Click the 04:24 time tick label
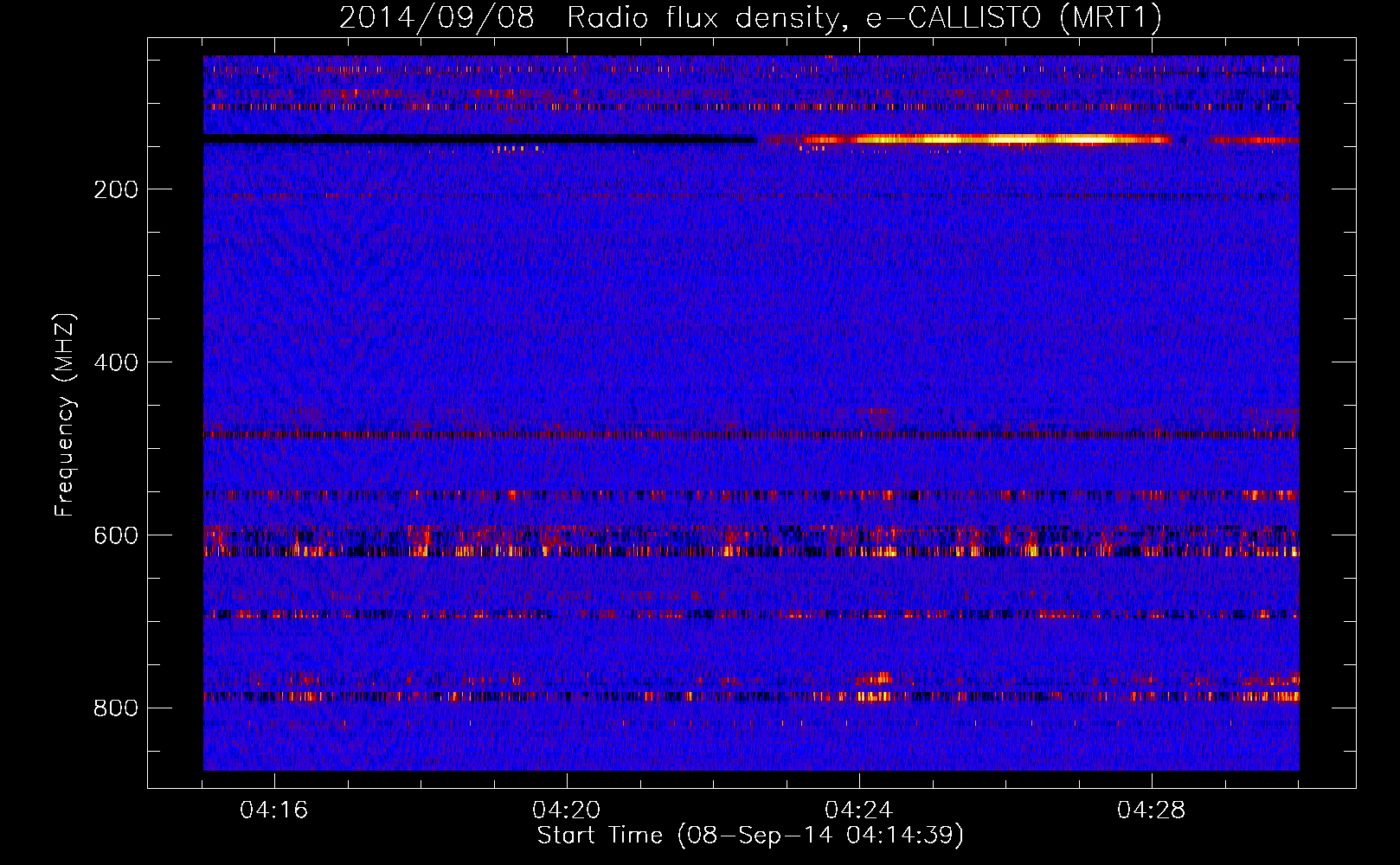The height and width of the screenshot is (865, 1400). tap(859, 811)
